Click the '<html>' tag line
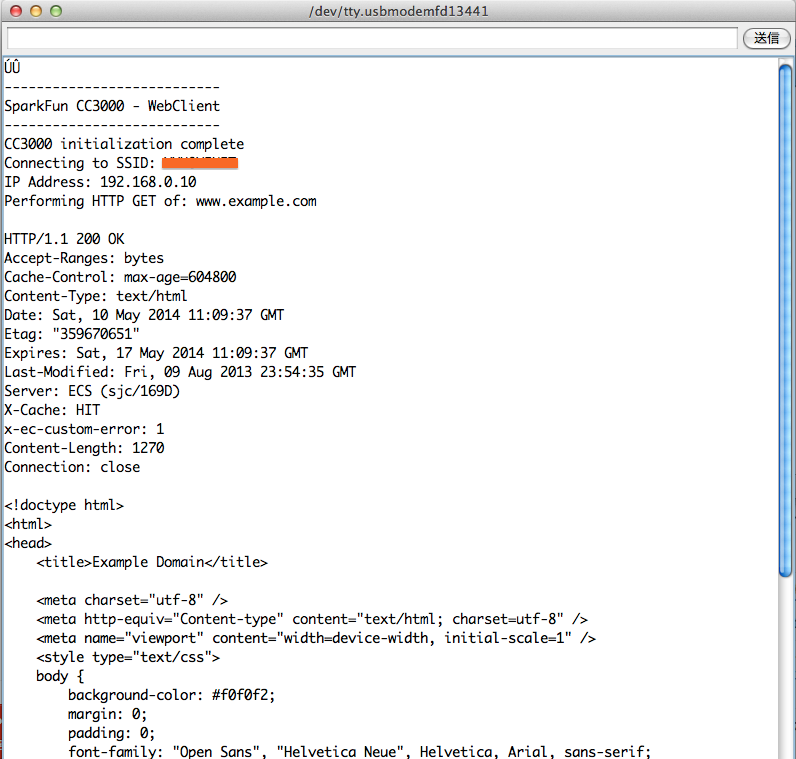Screen dimensions: 796x759 point(28,524)
